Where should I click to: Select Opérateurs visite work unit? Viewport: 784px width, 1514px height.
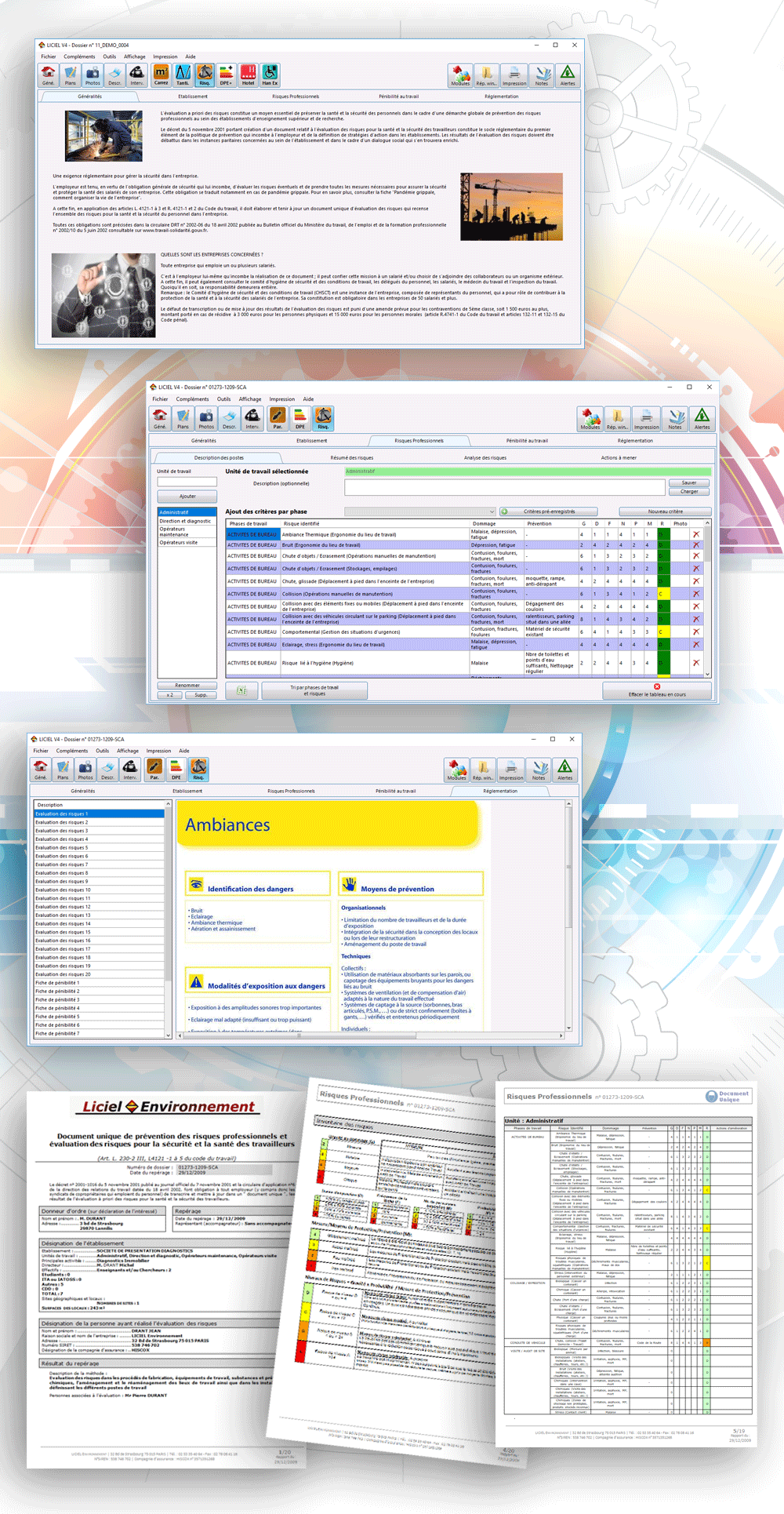(187, 542)
